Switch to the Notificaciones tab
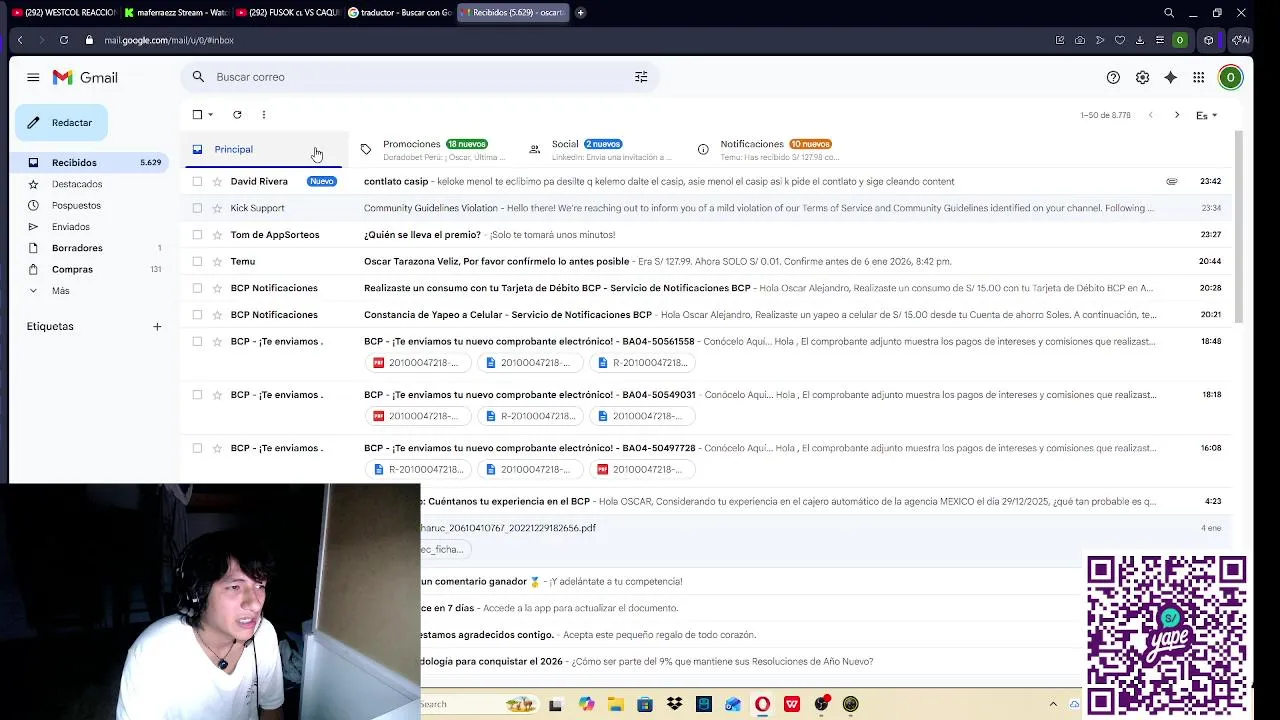The image size is (1280, 720). (x=770, y=149)
